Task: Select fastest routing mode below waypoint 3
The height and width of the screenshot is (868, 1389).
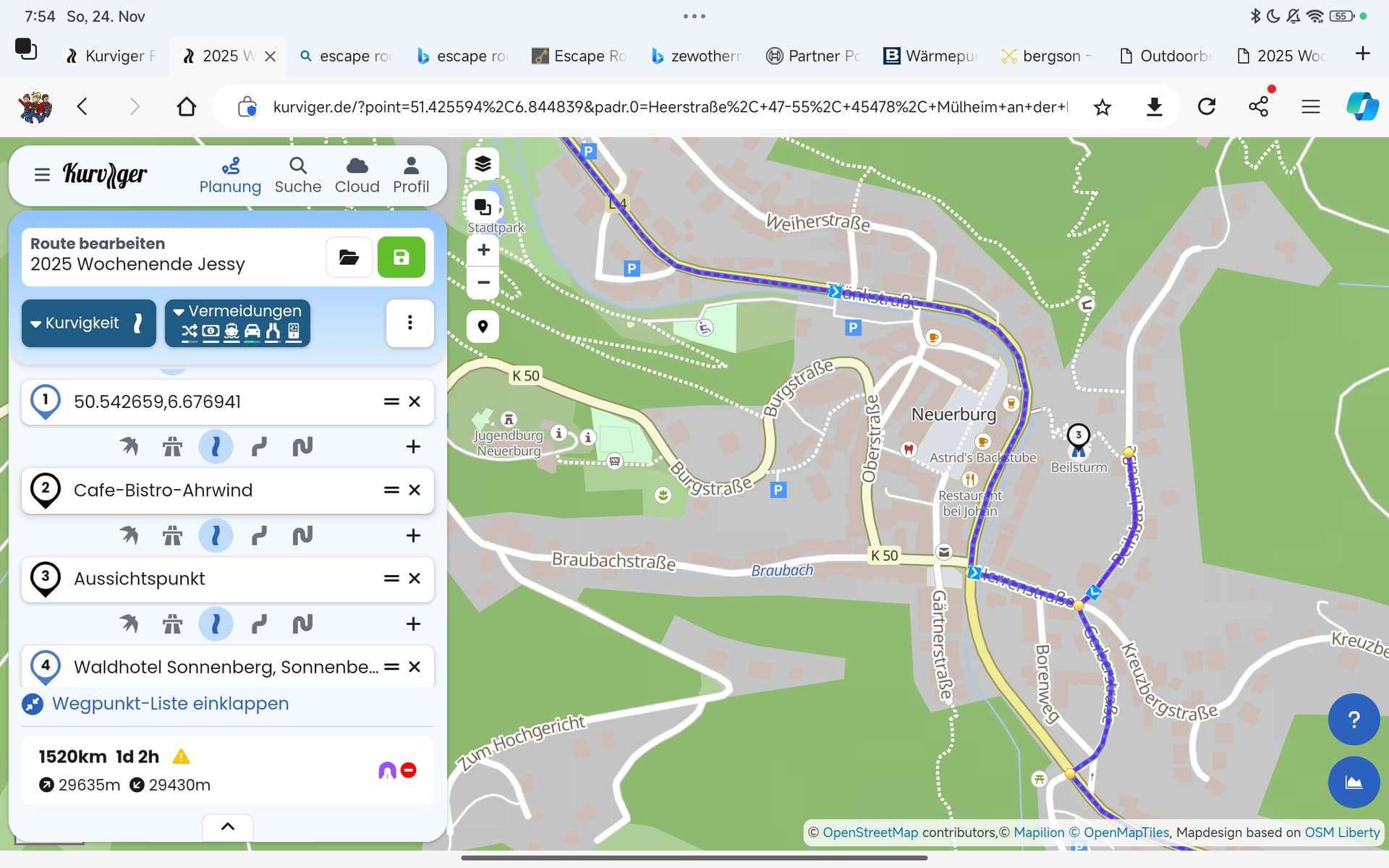Action: (x=129, y=624)
